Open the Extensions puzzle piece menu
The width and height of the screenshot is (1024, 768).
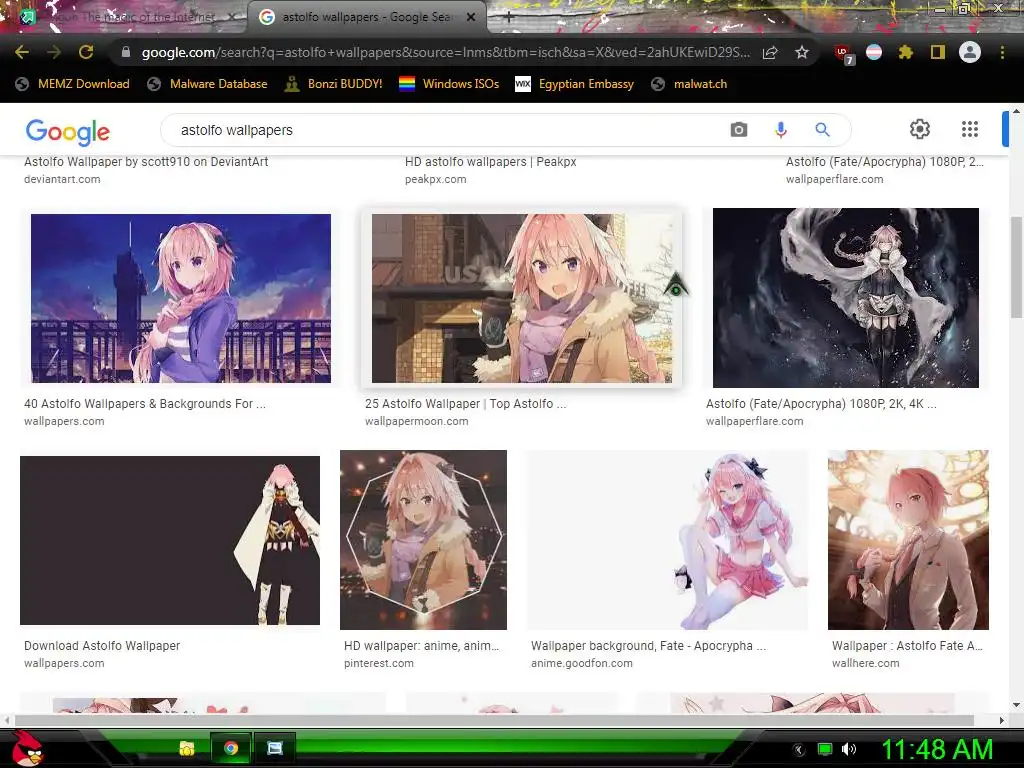905,52
